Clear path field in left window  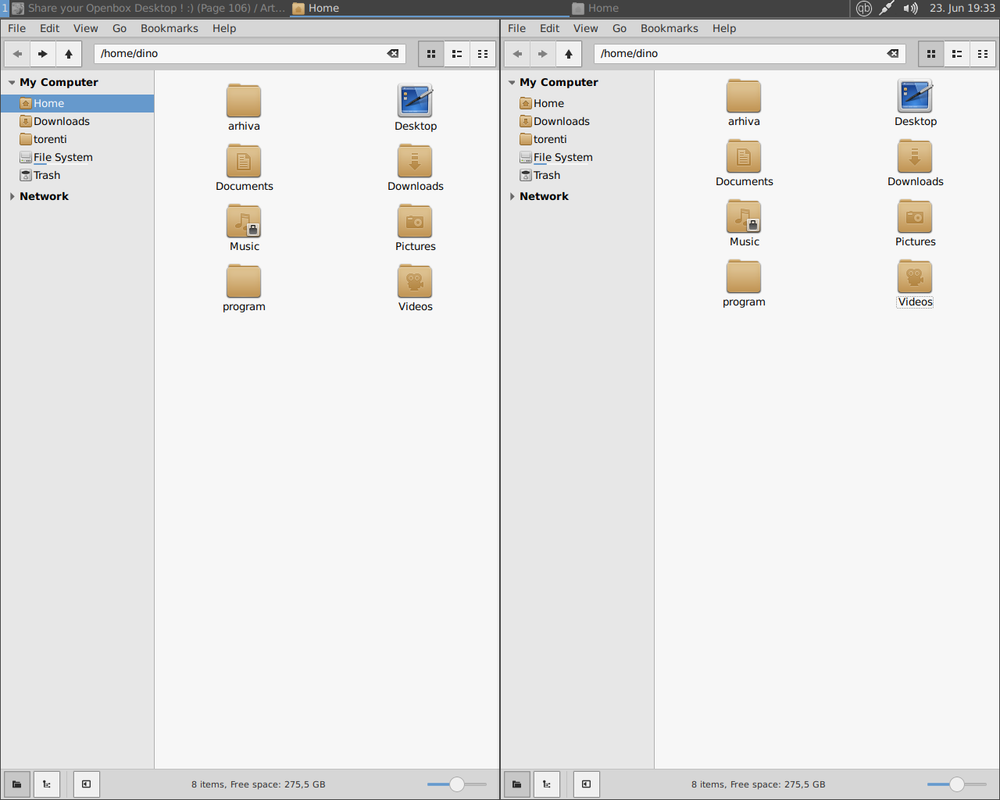393,54
